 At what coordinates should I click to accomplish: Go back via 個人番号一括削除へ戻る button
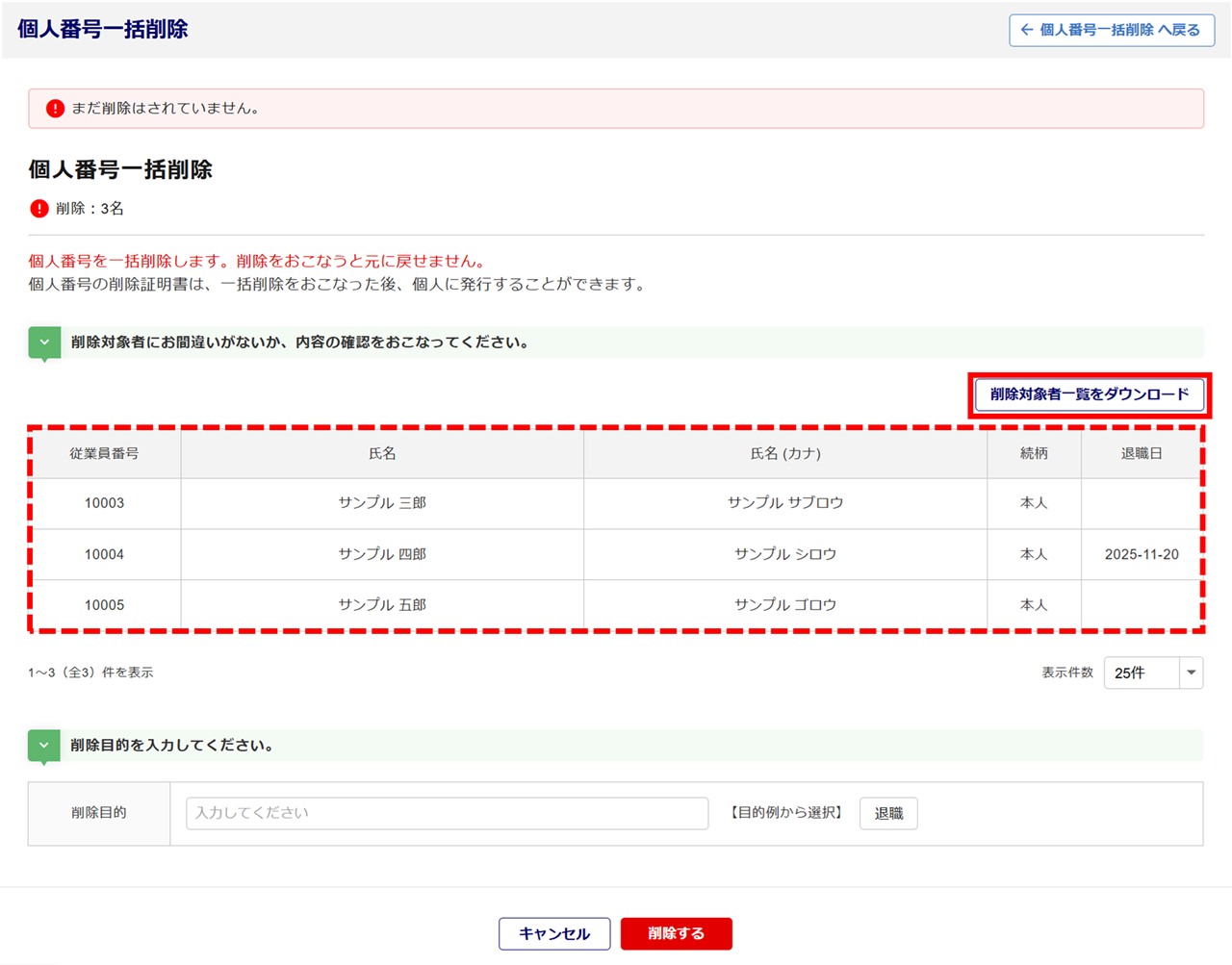click(1111, 30)
